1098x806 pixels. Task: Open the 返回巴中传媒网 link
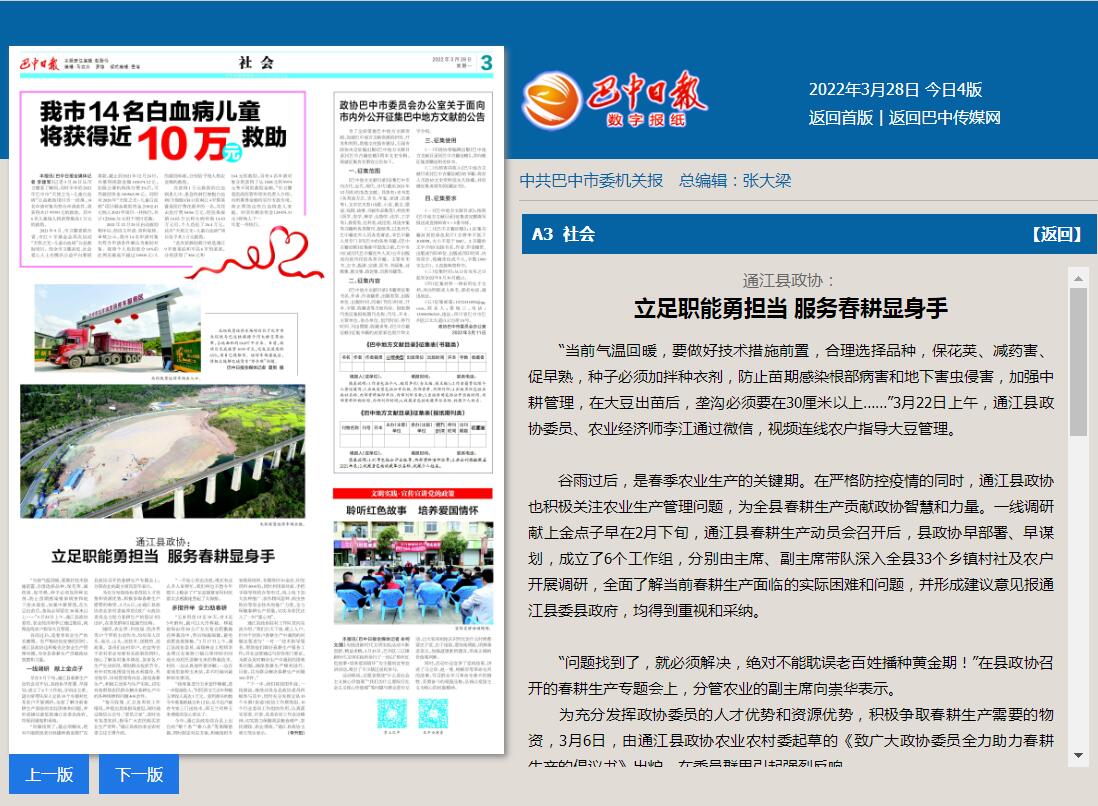pos(944,118)
